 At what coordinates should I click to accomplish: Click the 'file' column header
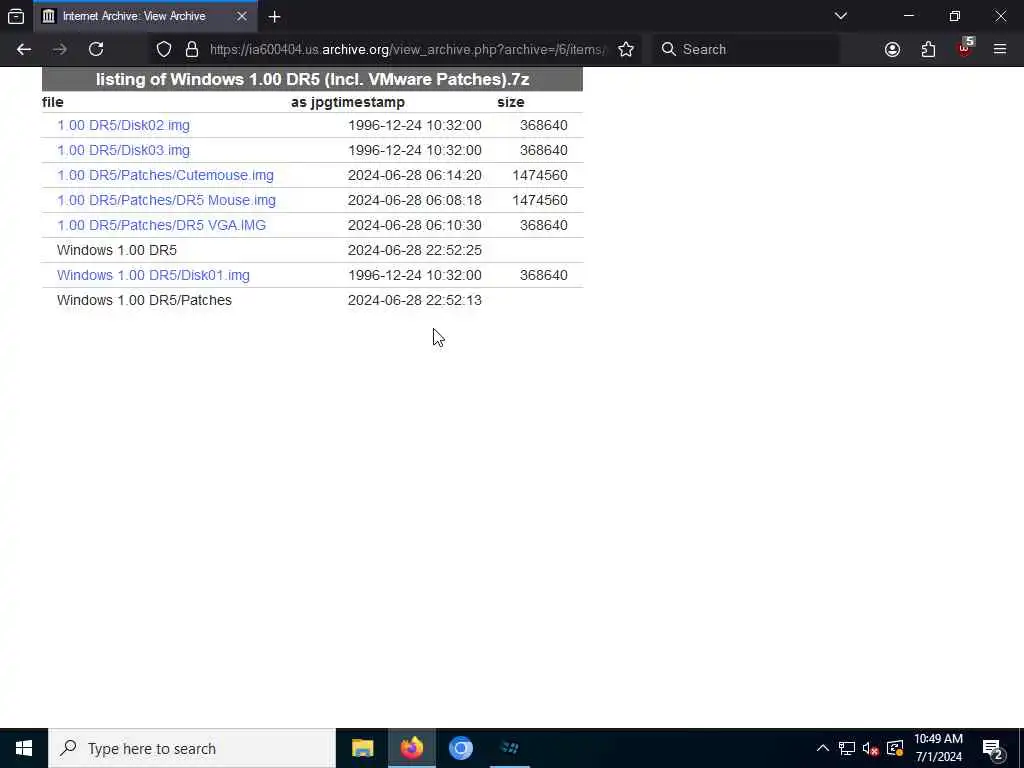(53, 102)
